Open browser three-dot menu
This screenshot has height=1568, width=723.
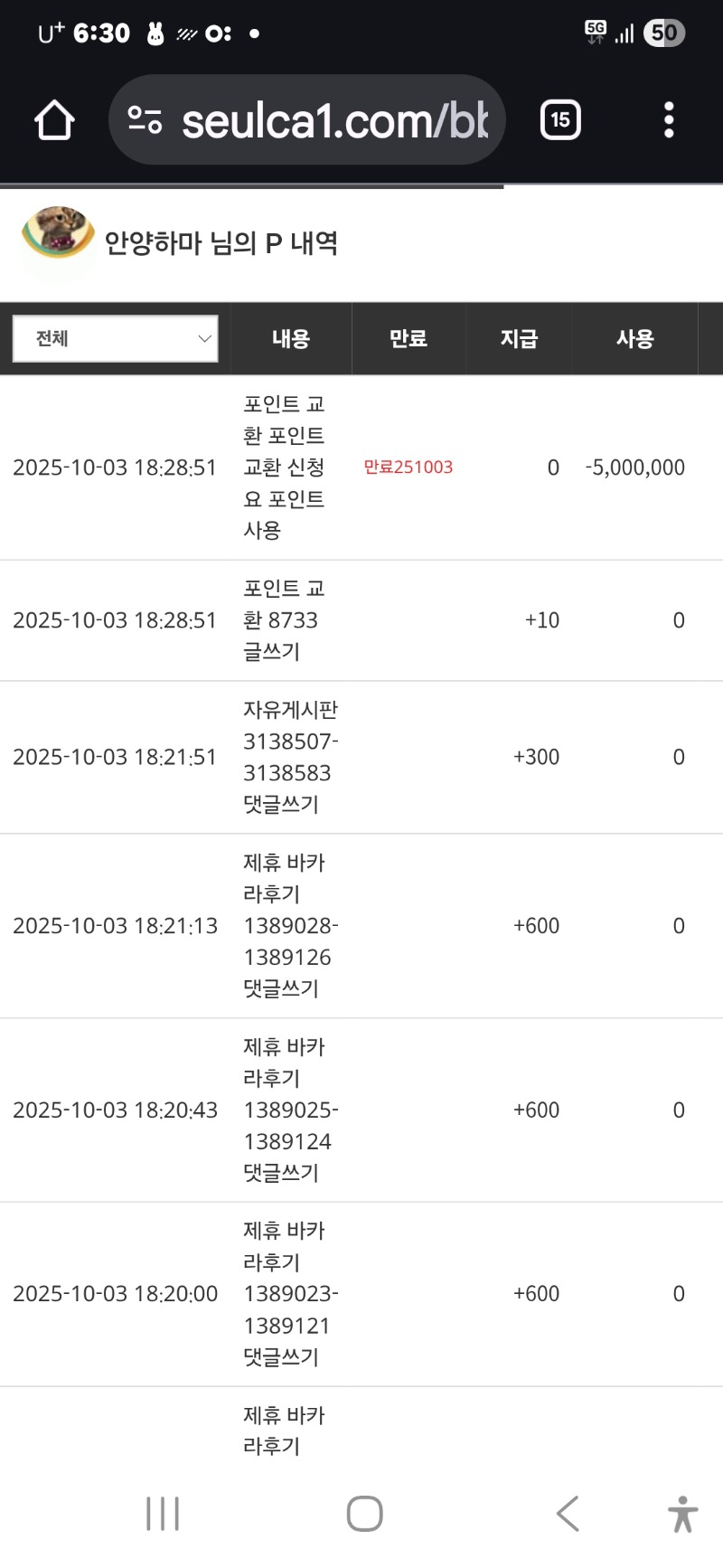pyautogui.click(x=669, y=120)
